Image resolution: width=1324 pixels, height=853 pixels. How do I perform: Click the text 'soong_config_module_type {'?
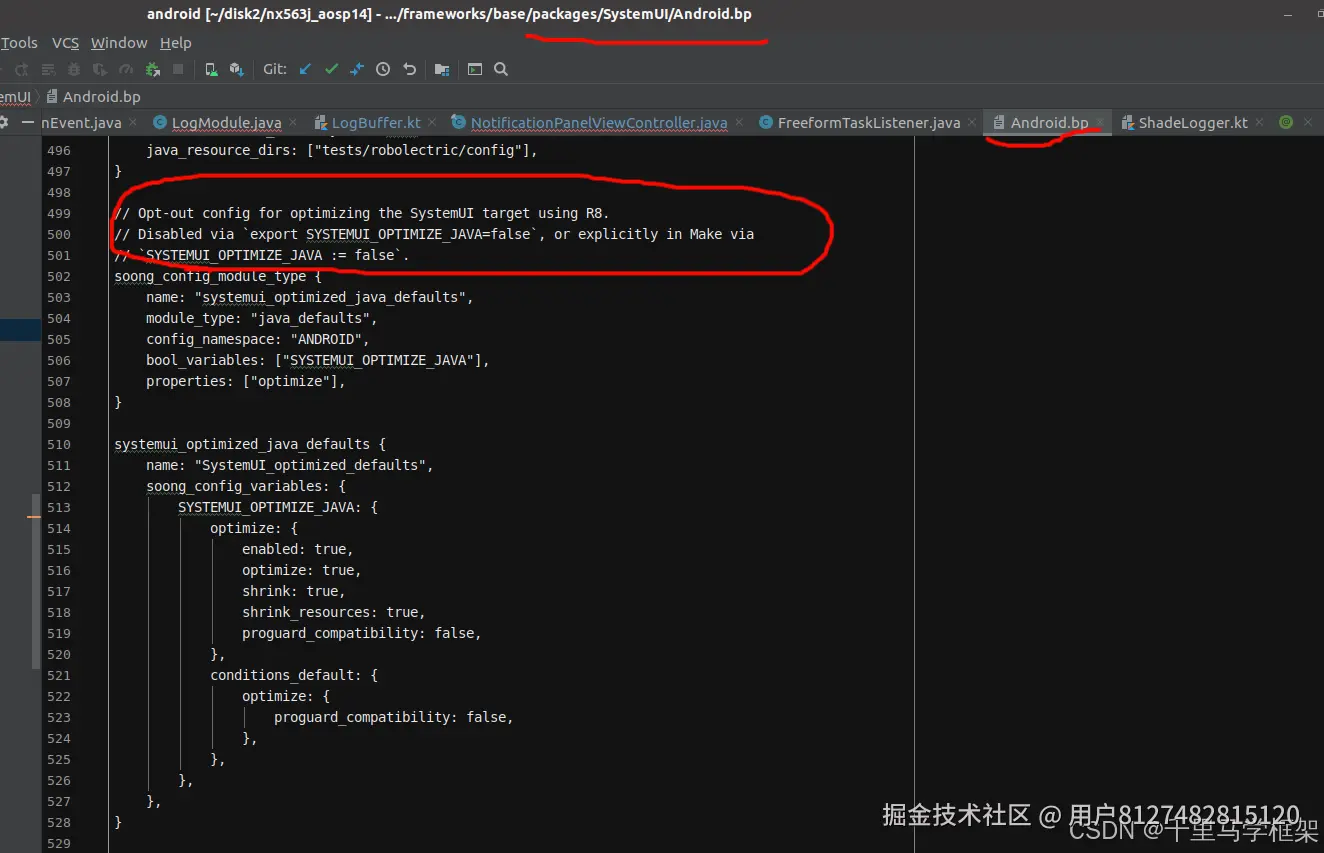(x=217, y=276)
